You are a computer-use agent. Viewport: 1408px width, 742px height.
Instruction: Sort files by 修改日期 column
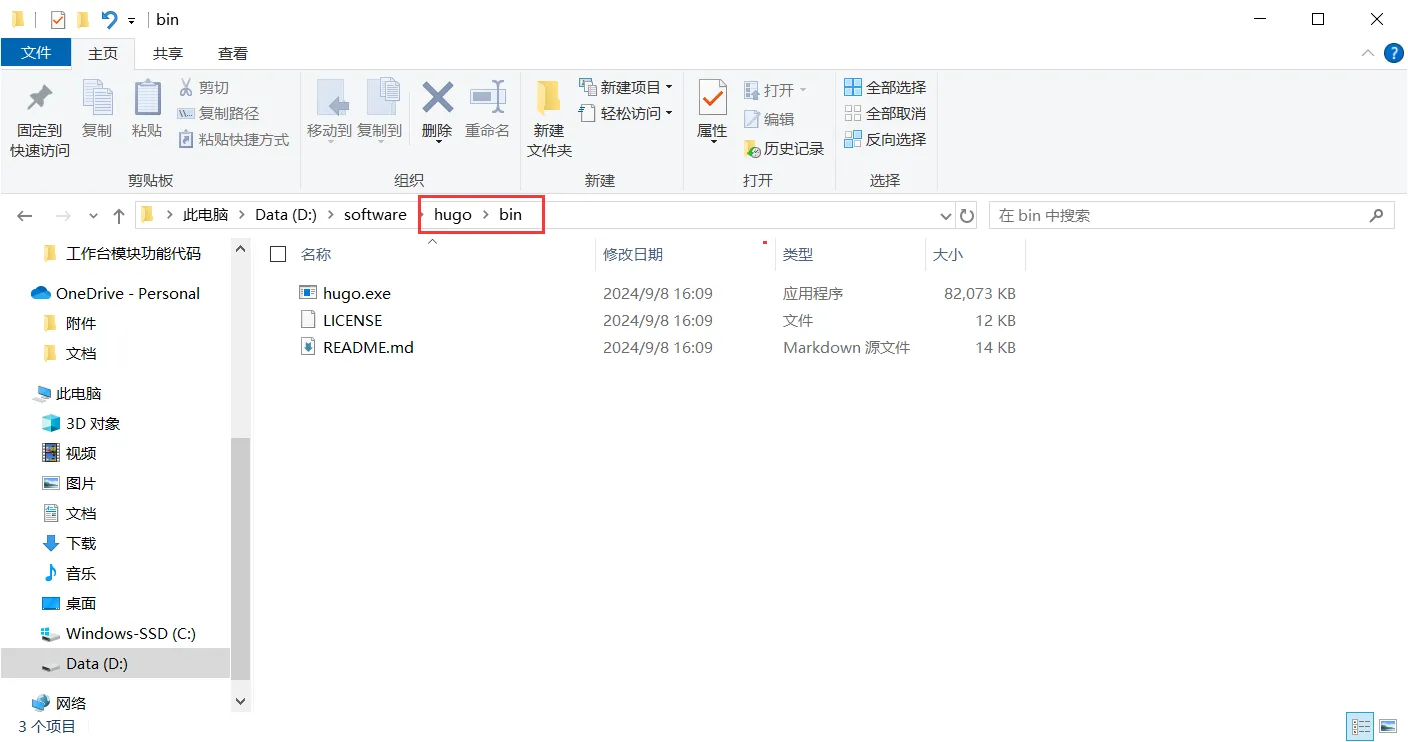coord(633,255)
